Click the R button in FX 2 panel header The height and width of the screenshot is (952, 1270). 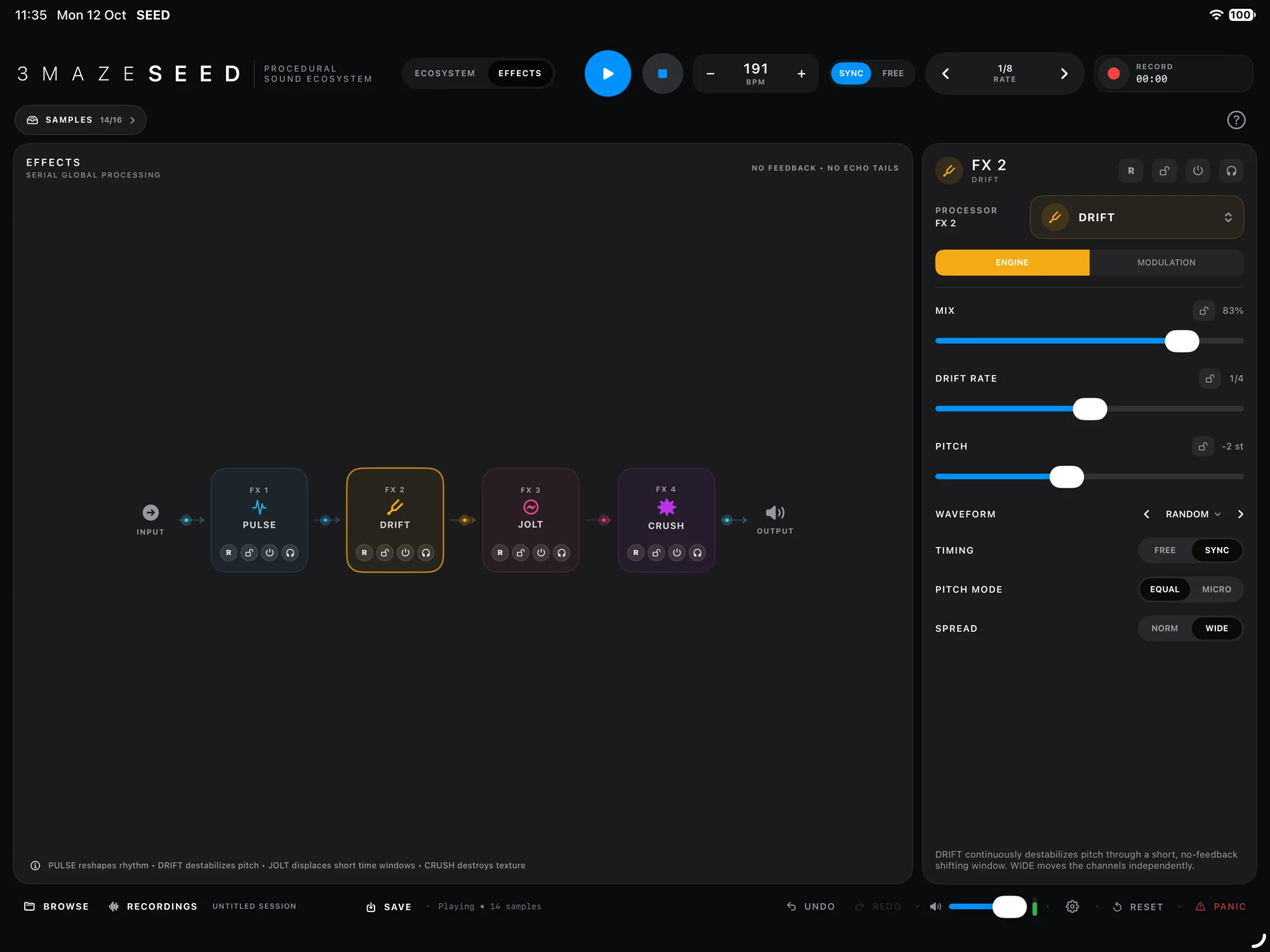(1131, 171)
